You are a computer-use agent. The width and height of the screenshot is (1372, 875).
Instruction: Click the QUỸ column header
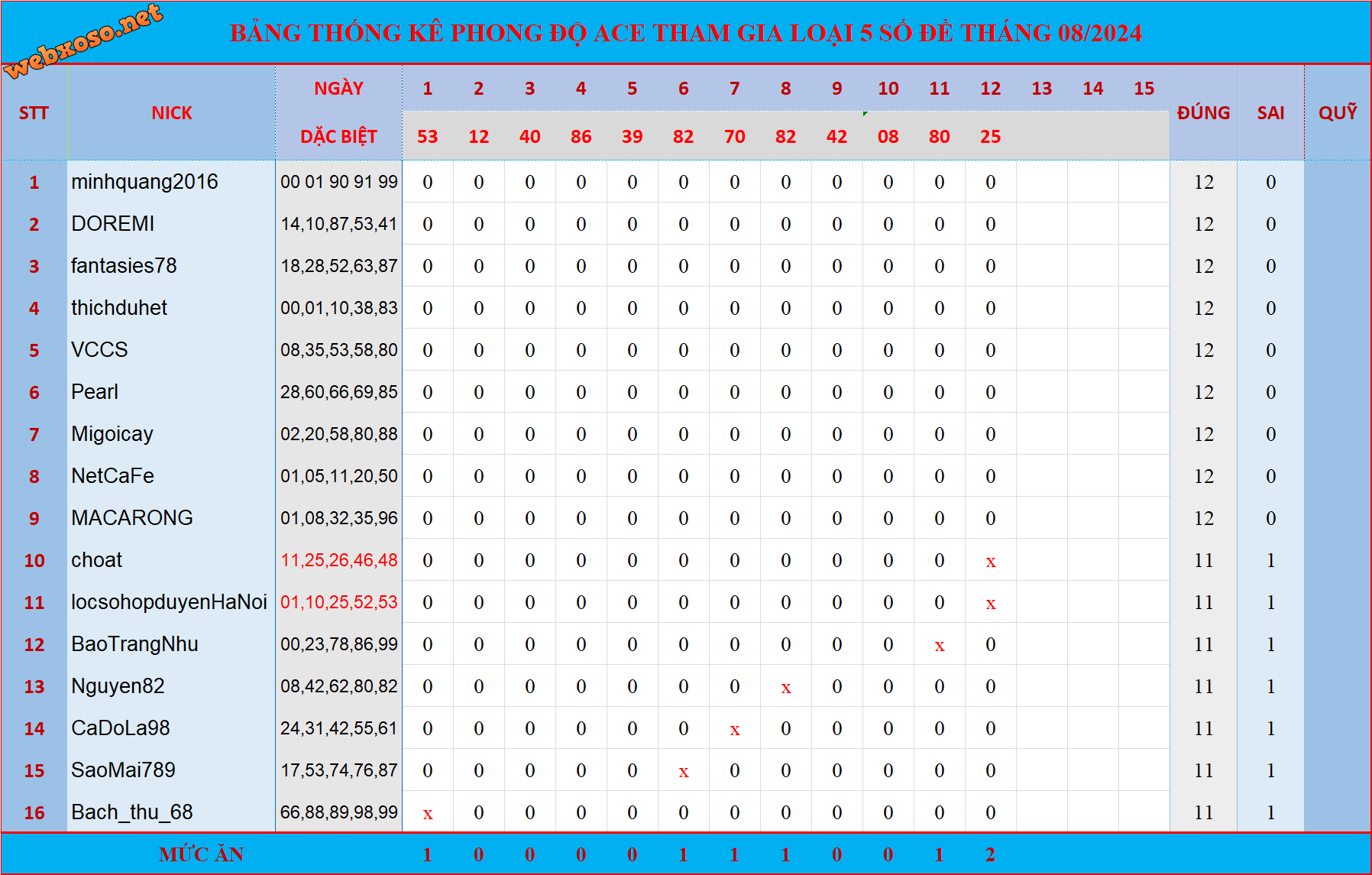(1338, 113)
